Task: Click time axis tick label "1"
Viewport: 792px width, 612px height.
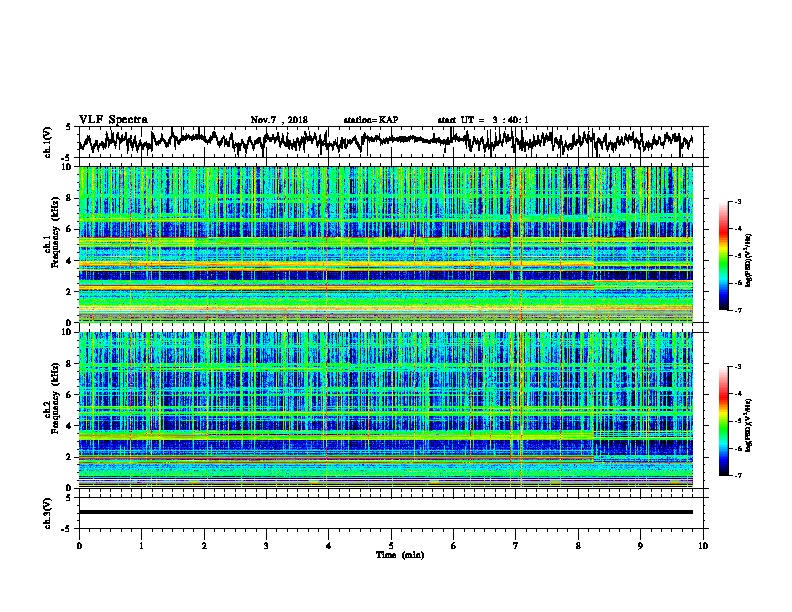Action: point(141,546)
